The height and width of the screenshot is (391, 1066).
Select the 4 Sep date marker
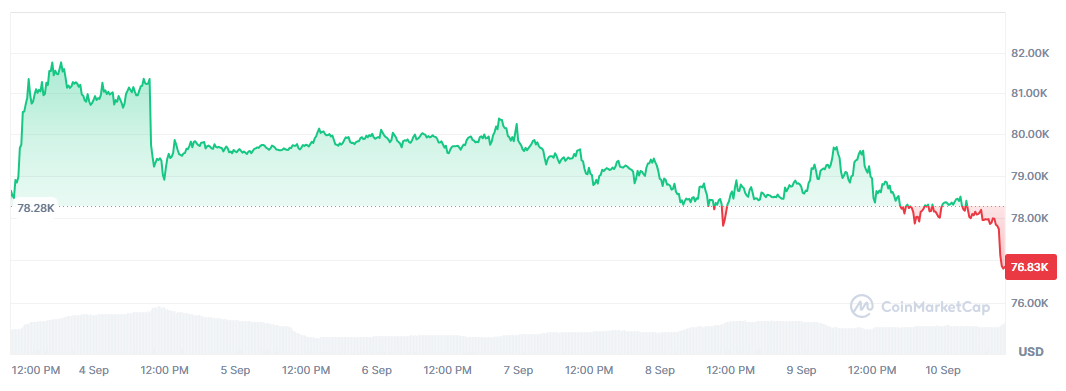(94, 371)
